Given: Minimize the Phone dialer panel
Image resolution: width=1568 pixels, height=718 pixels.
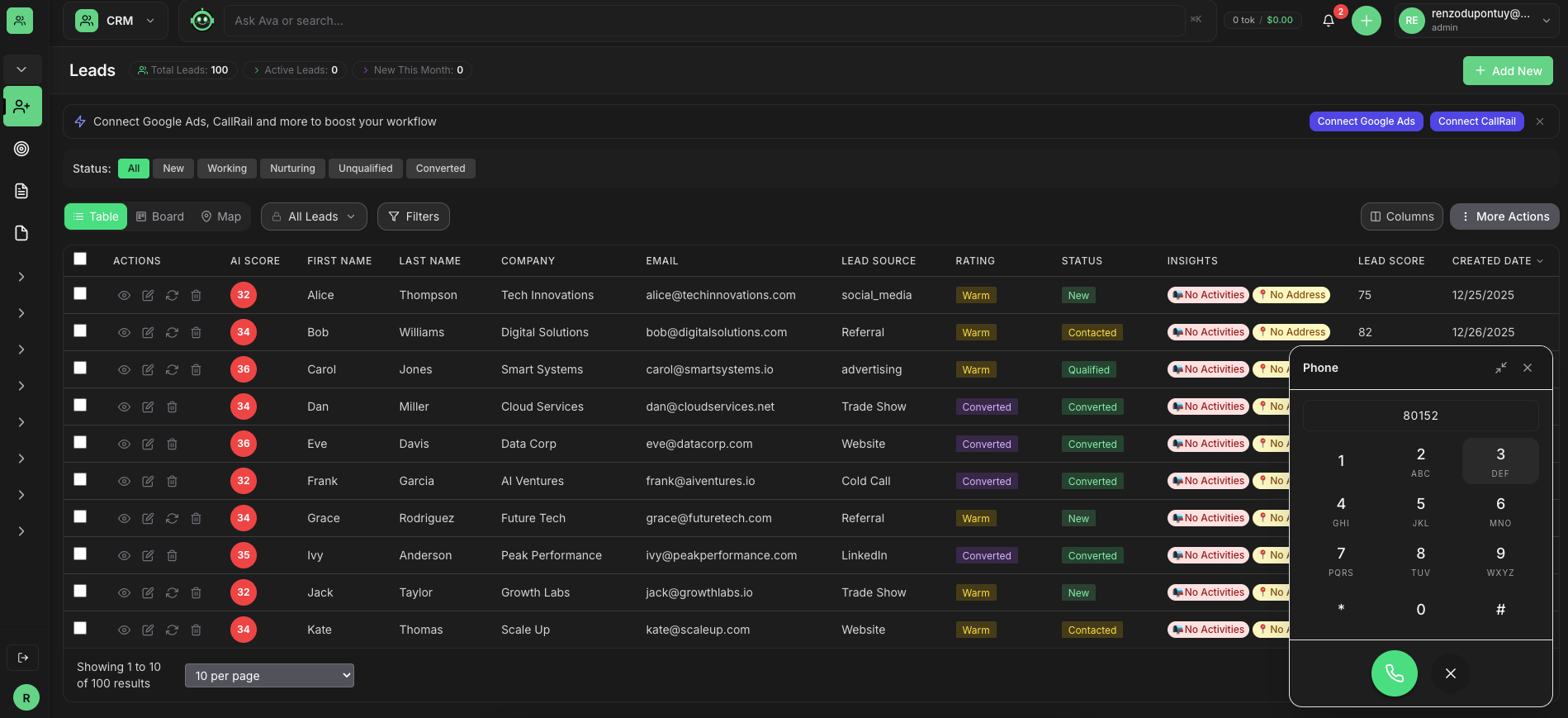Looking at the screenshot, I should click(1500, 368).
